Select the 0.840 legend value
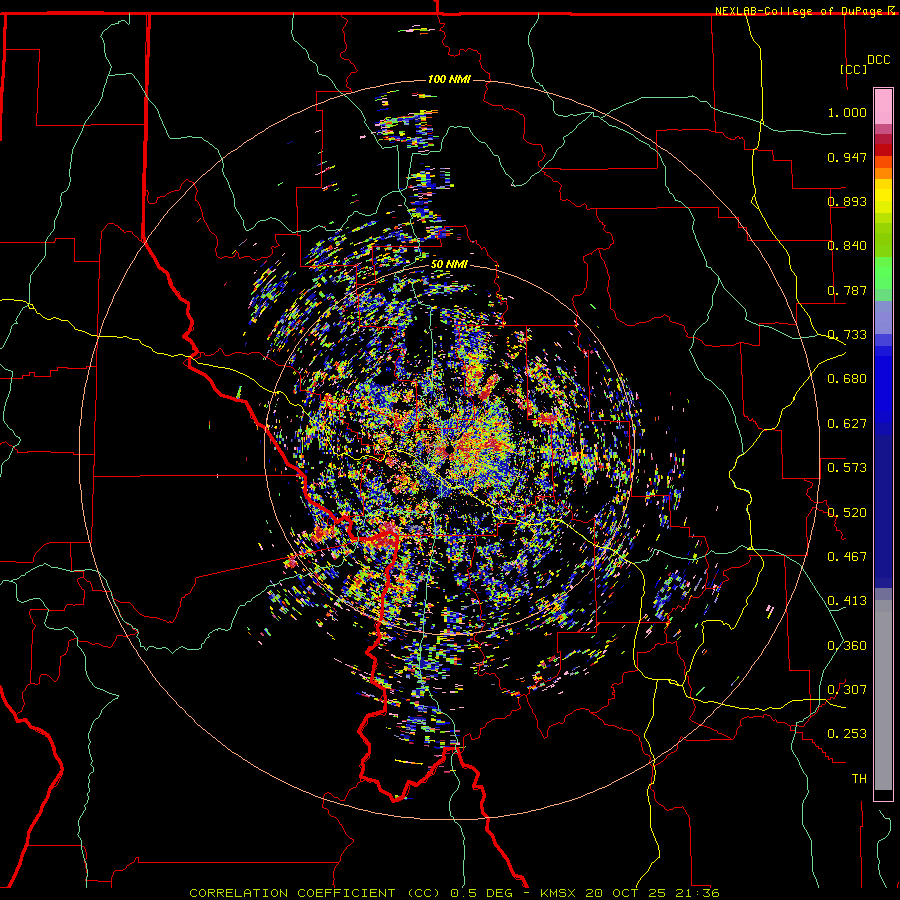 tap(847, 246)
